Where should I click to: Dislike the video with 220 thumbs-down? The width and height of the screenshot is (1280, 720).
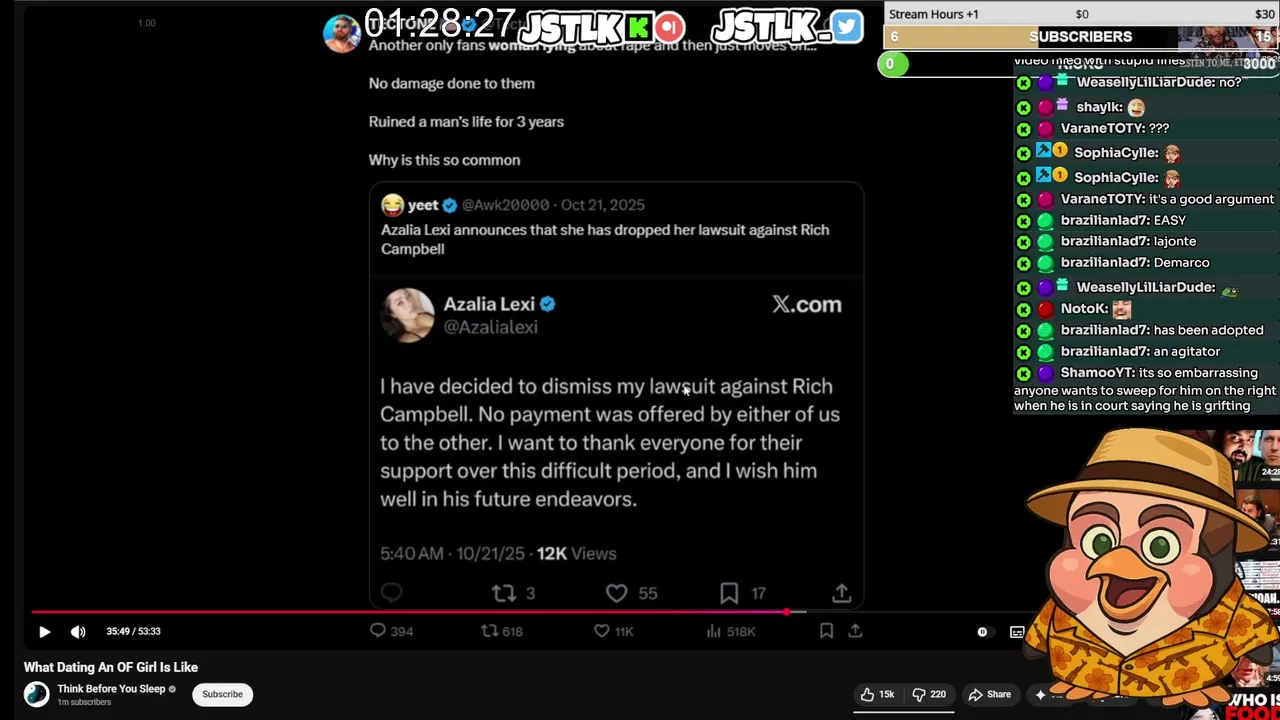coord(930,694)
